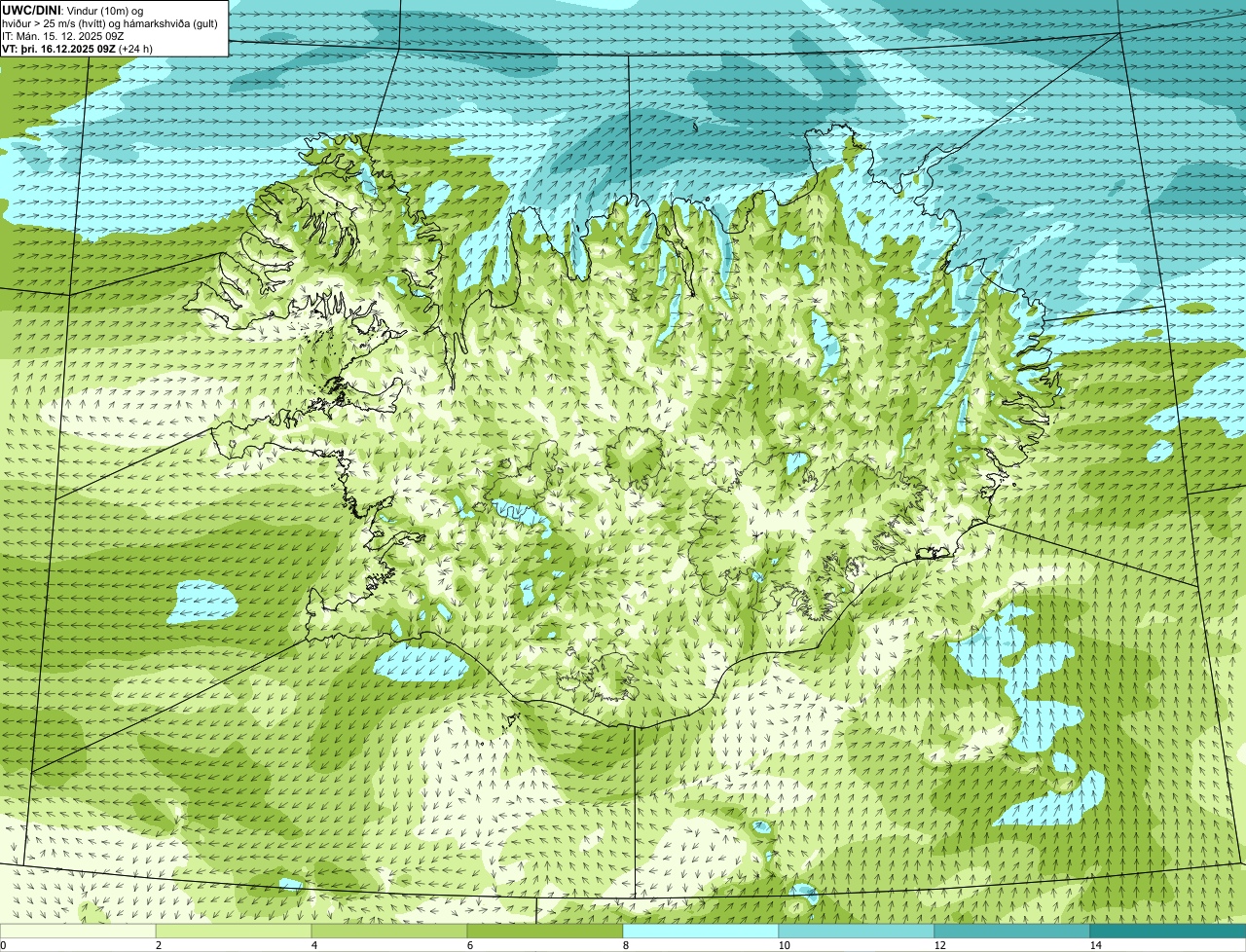The width and height of the screenshot is (1246, 952).
Task: Click the dark green 6–8 m/s scale segment
Action: pyautogui.click(x=545, y=931)
